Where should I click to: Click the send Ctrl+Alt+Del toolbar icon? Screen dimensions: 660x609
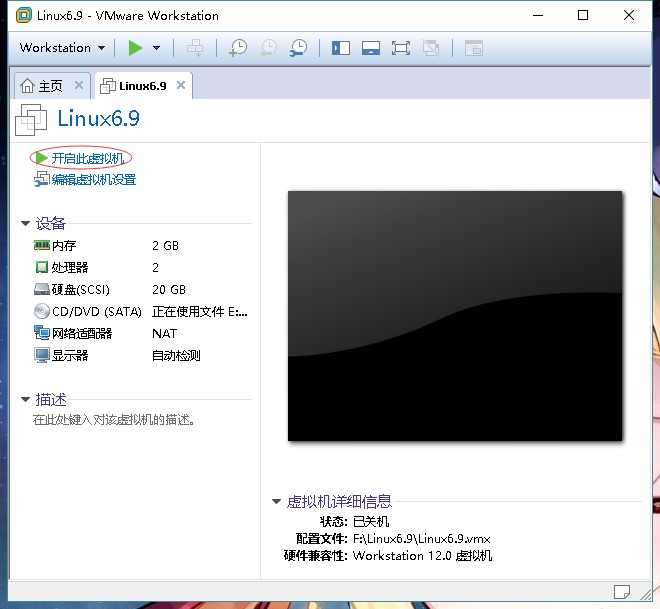point(195,48)
